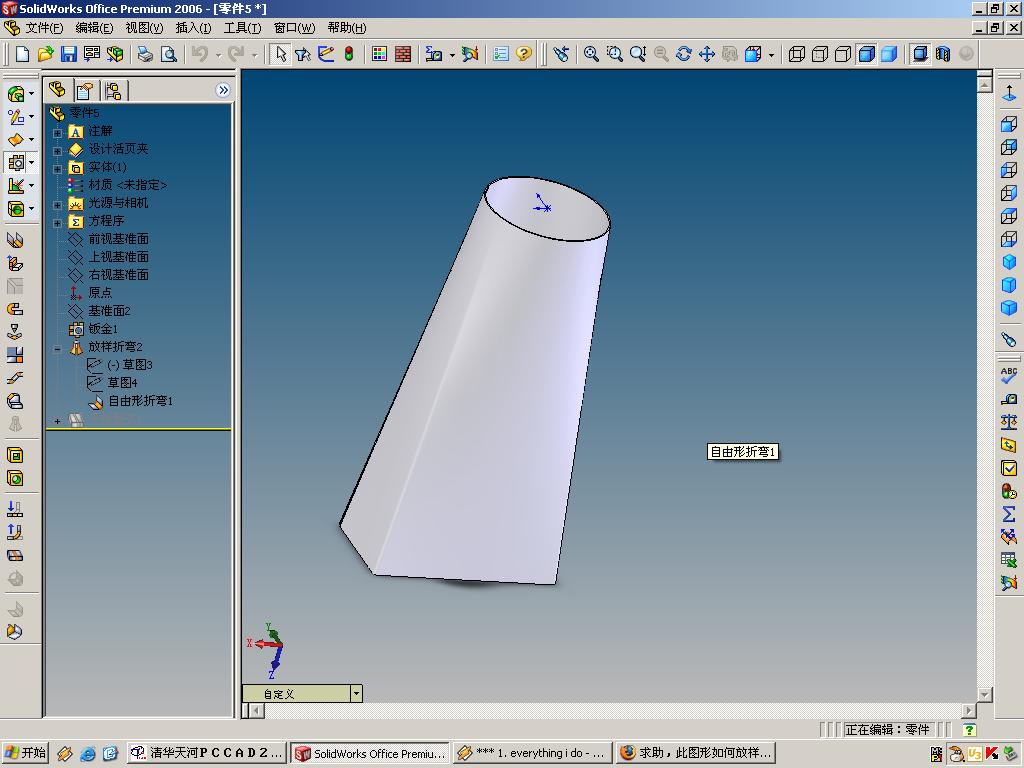Expand the 方程序 equations node
Viewport: 1024px width, 768px height.
coord(57,223)
